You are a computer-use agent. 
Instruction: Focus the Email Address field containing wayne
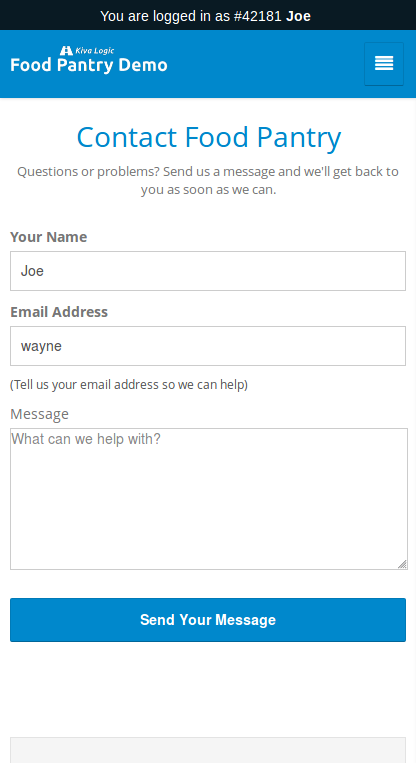click(208, 346)
